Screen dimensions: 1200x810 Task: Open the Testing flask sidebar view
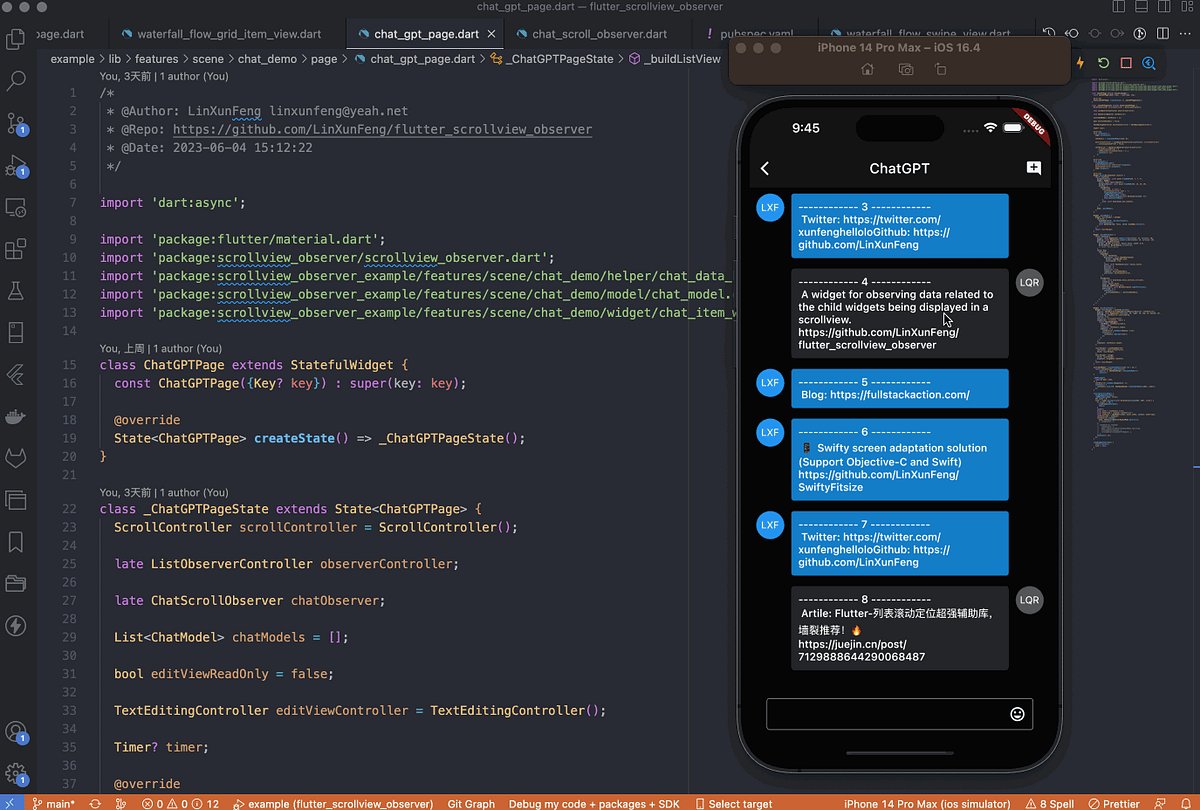click(x=17, y=290)
